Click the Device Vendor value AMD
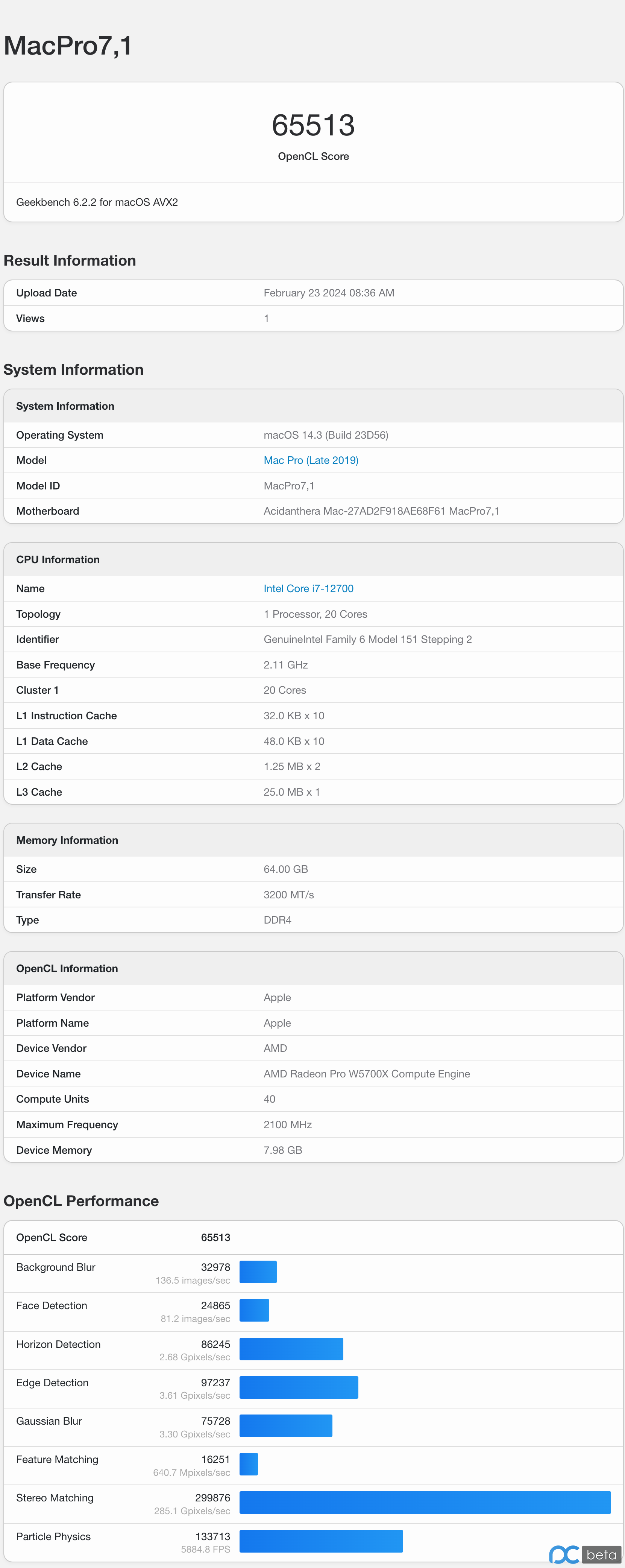 pyautogui.click(x=276, y=1048)
